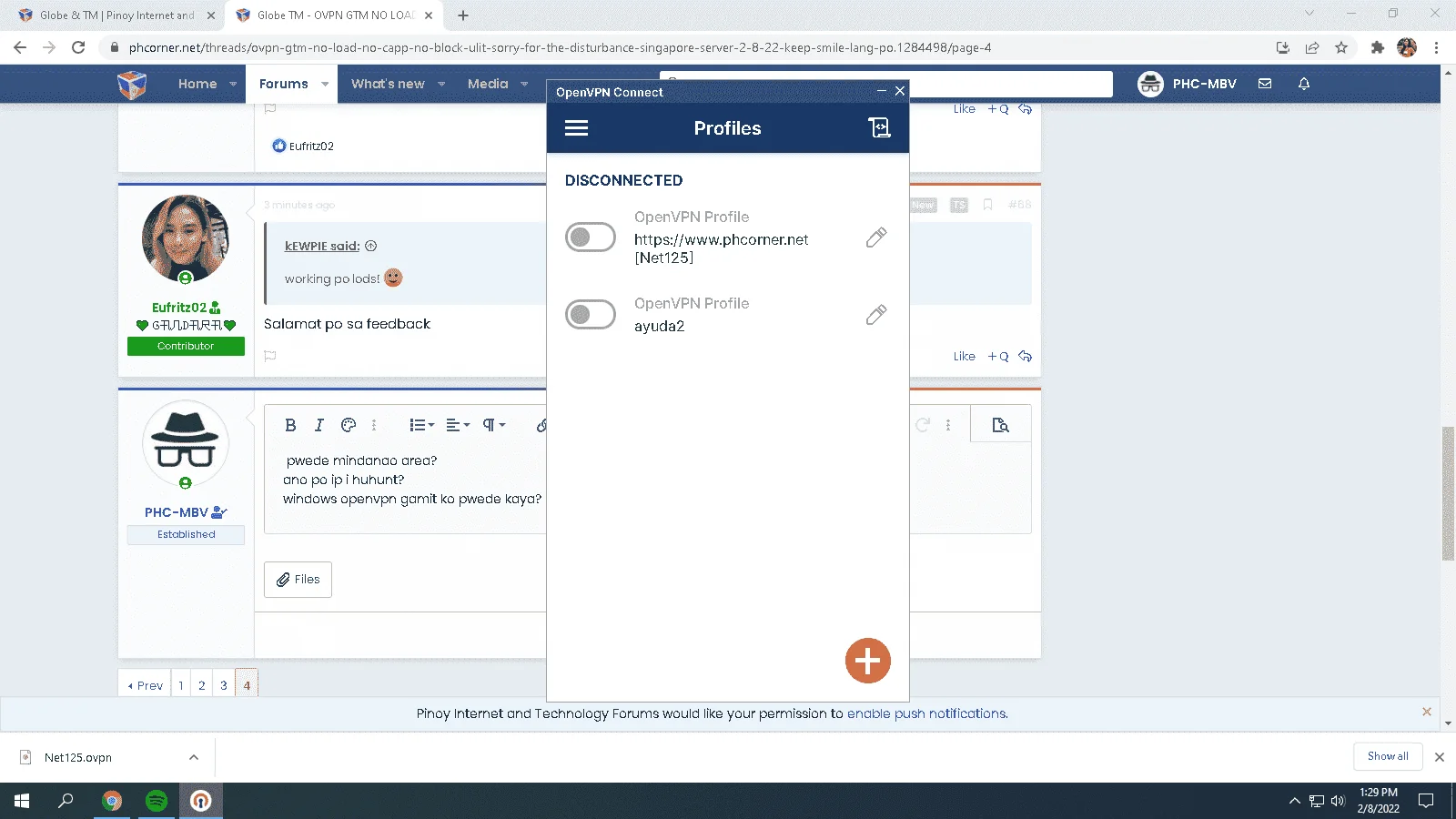Click the page vertical scrollbar thumb
The image size is (1456, 819).
1449,493
